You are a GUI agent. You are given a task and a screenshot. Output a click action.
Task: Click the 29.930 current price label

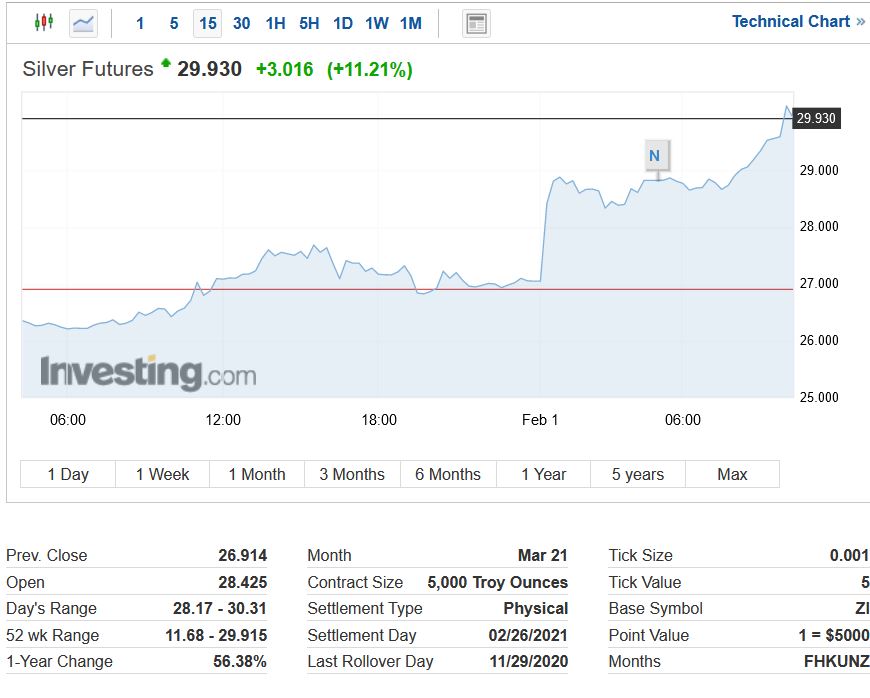click(x=815, y=119)
